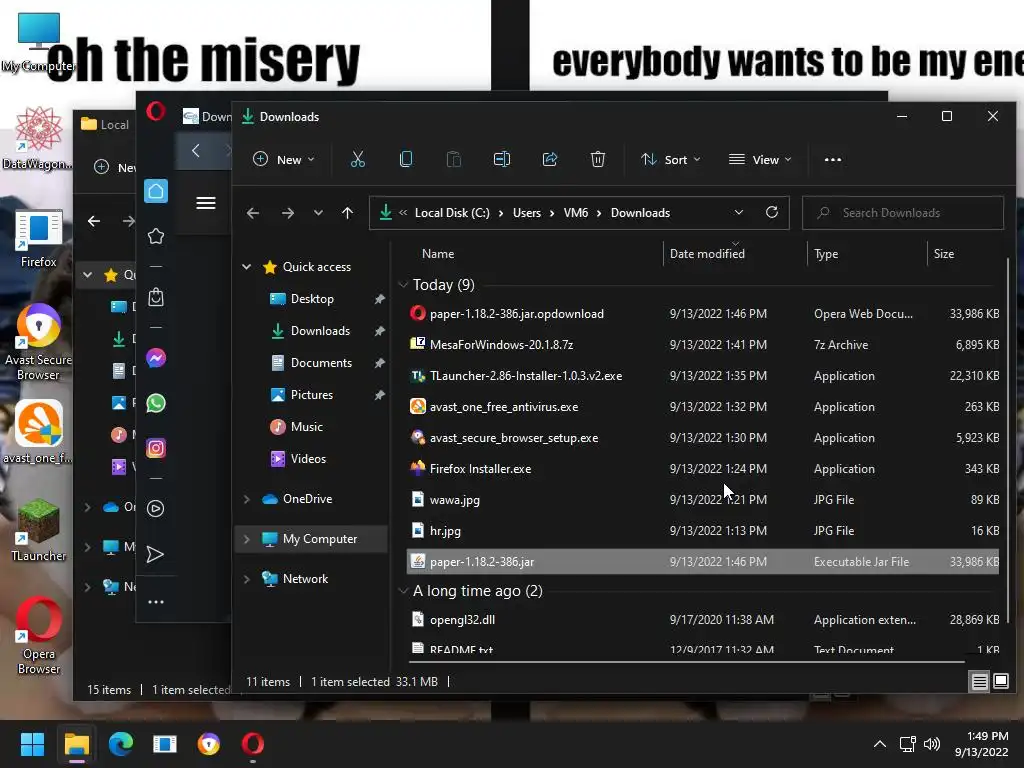This screenshot has height=768, width=1024.
Task: Select wawa.jpg file
Action: click(703, 500)
